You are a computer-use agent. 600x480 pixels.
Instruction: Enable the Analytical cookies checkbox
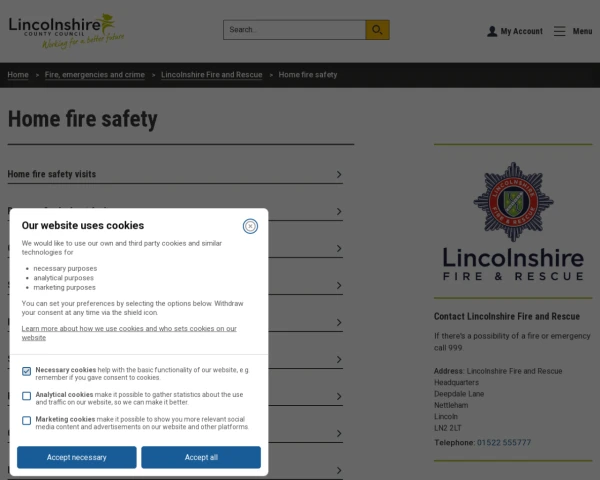(26, 396)
